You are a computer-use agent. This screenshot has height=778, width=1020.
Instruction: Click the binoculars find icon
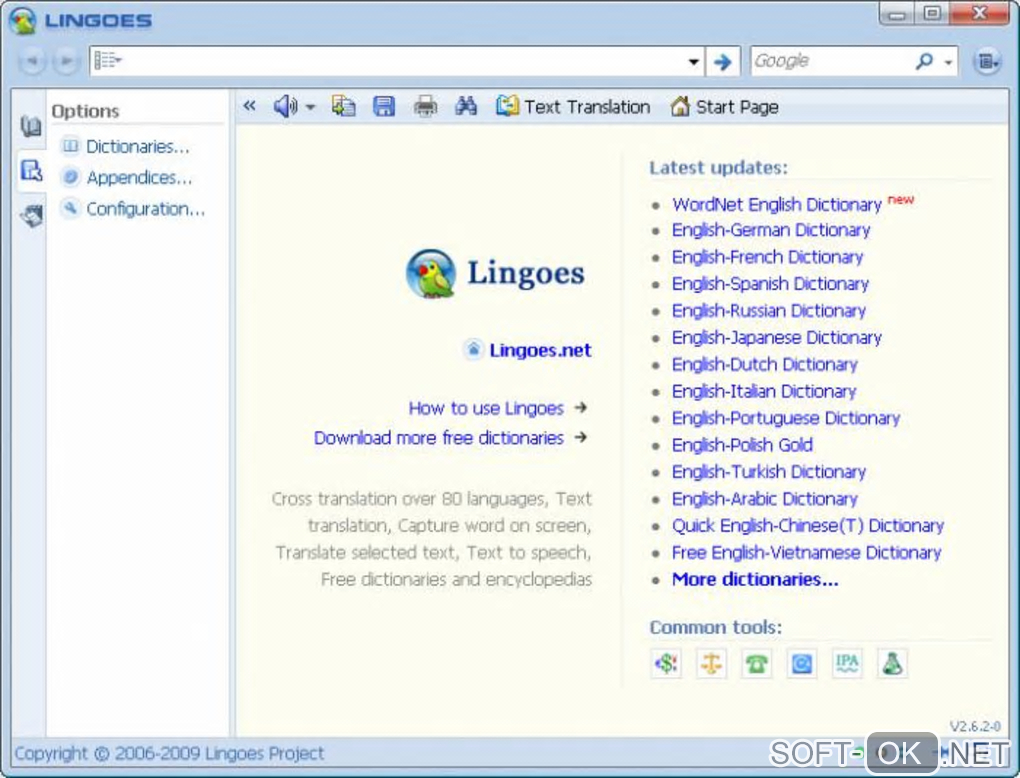click(466, 106)
